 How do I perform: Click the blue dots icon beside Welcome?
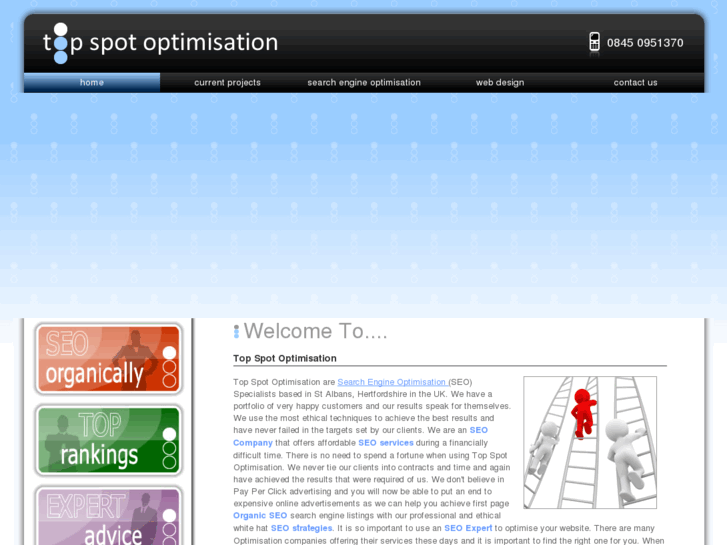pos(236,331)
